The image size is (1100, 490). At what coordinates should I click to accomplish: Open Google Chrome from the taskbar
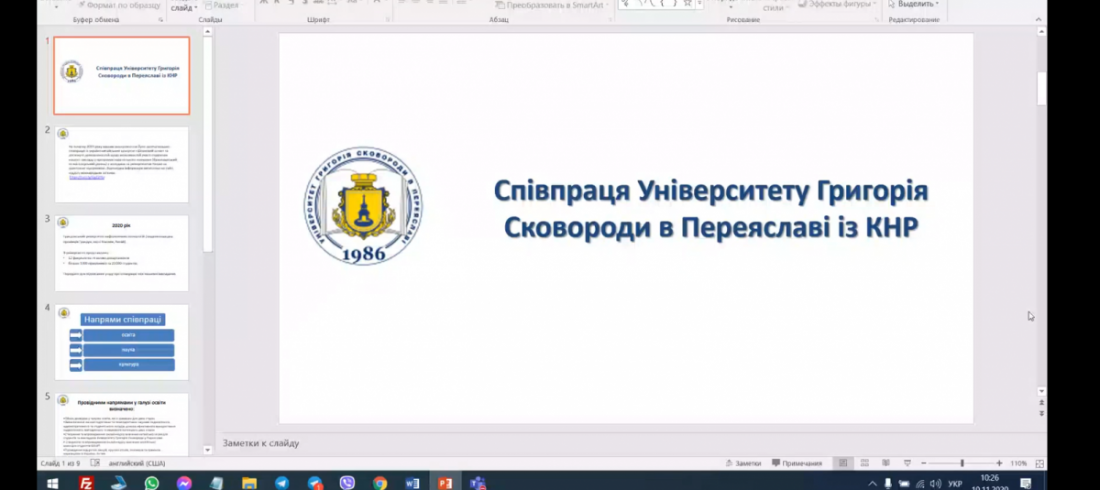point(380,483)
